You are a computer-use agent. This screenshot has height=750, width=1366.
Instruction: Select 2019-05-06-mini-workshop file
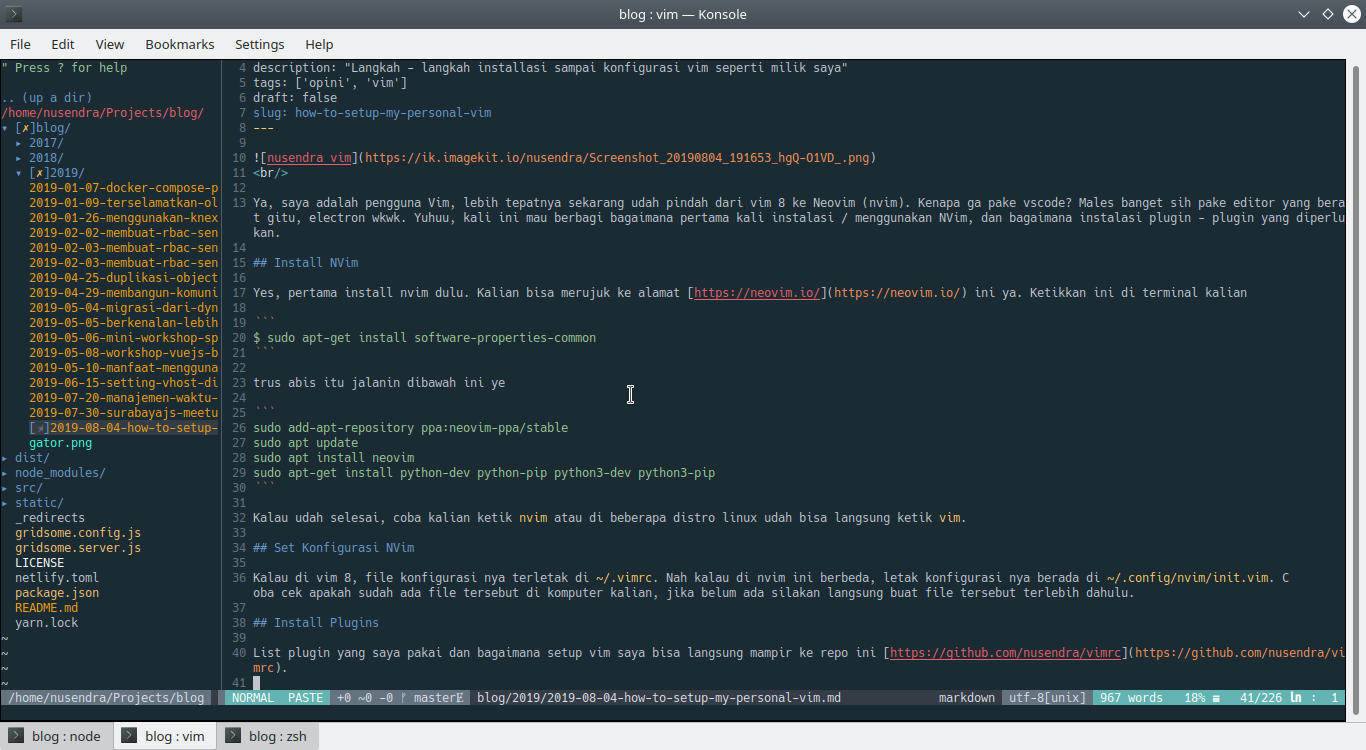coord(124,338)
